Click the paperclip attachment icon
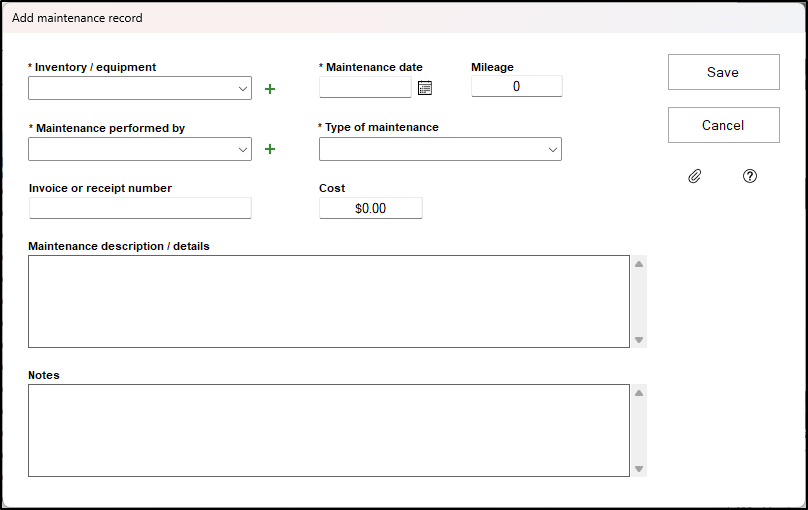The width and height of the screenshot is (808, 510). [x=695, y=176]
